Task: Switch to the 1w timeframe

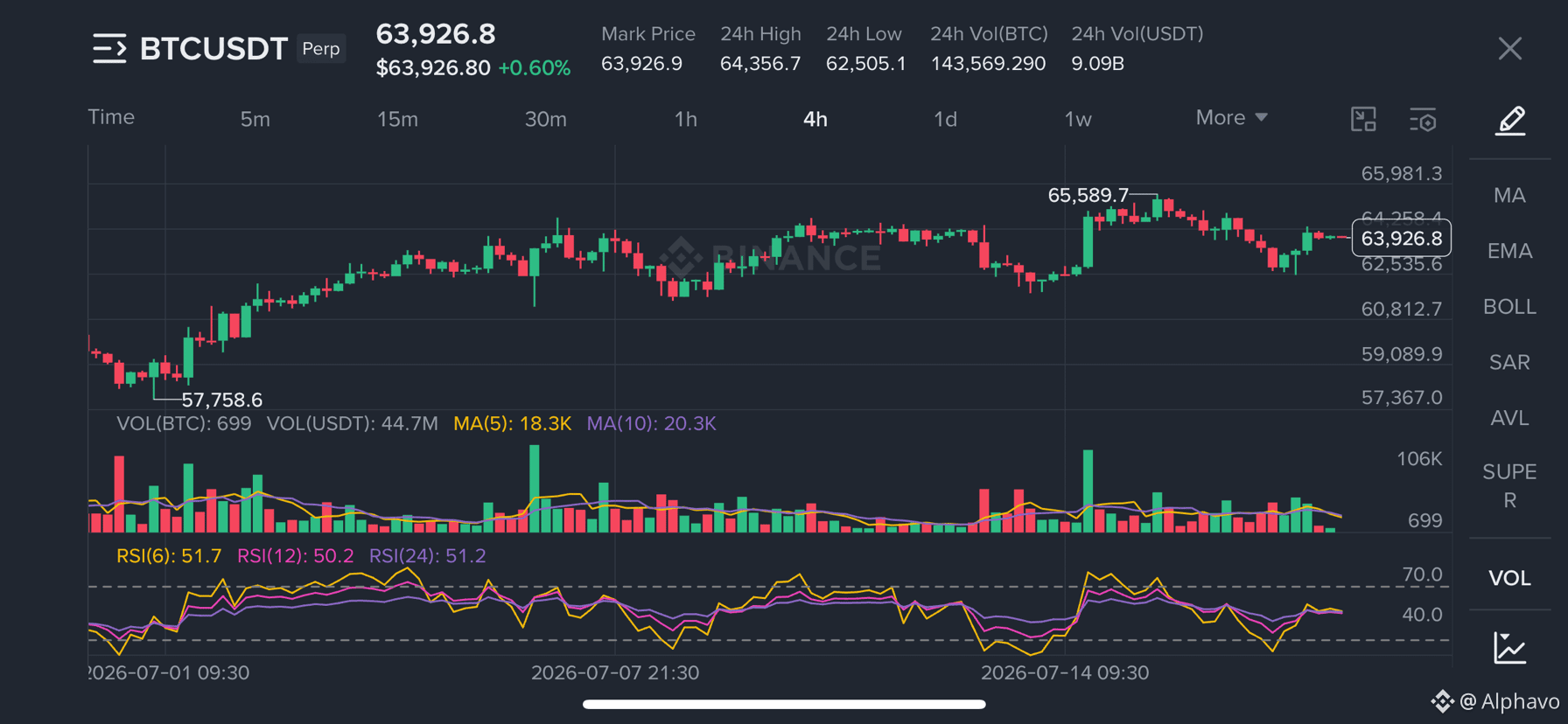Action: pos(1078,119)
